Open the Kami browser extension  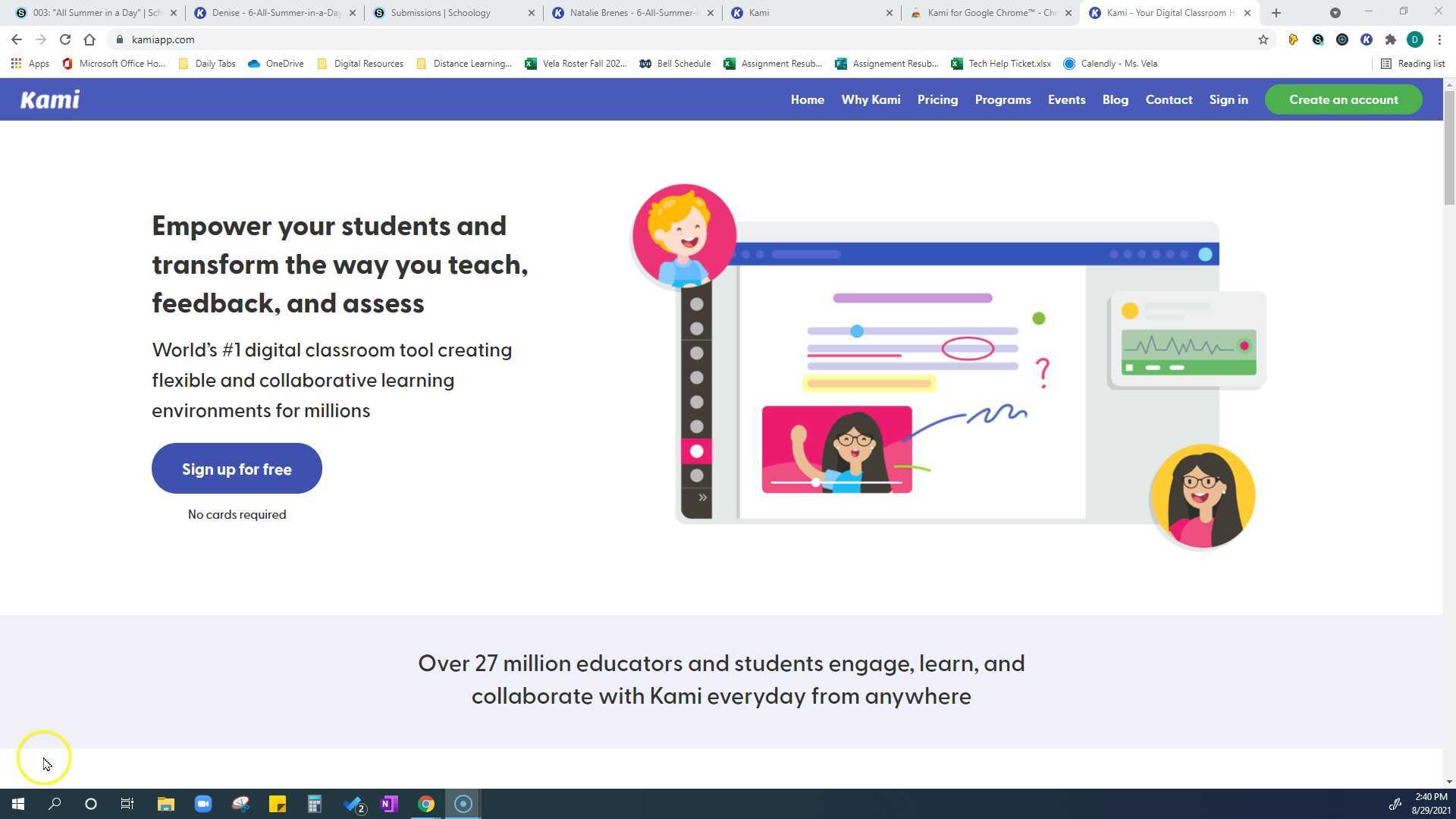pos(1367,39)
